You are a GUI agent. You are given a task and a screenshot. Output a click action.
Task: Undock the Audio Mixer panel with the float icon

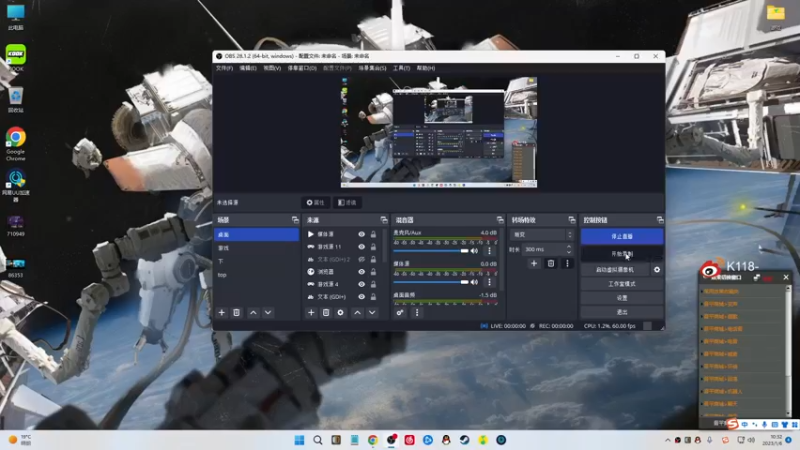[500, 220]
